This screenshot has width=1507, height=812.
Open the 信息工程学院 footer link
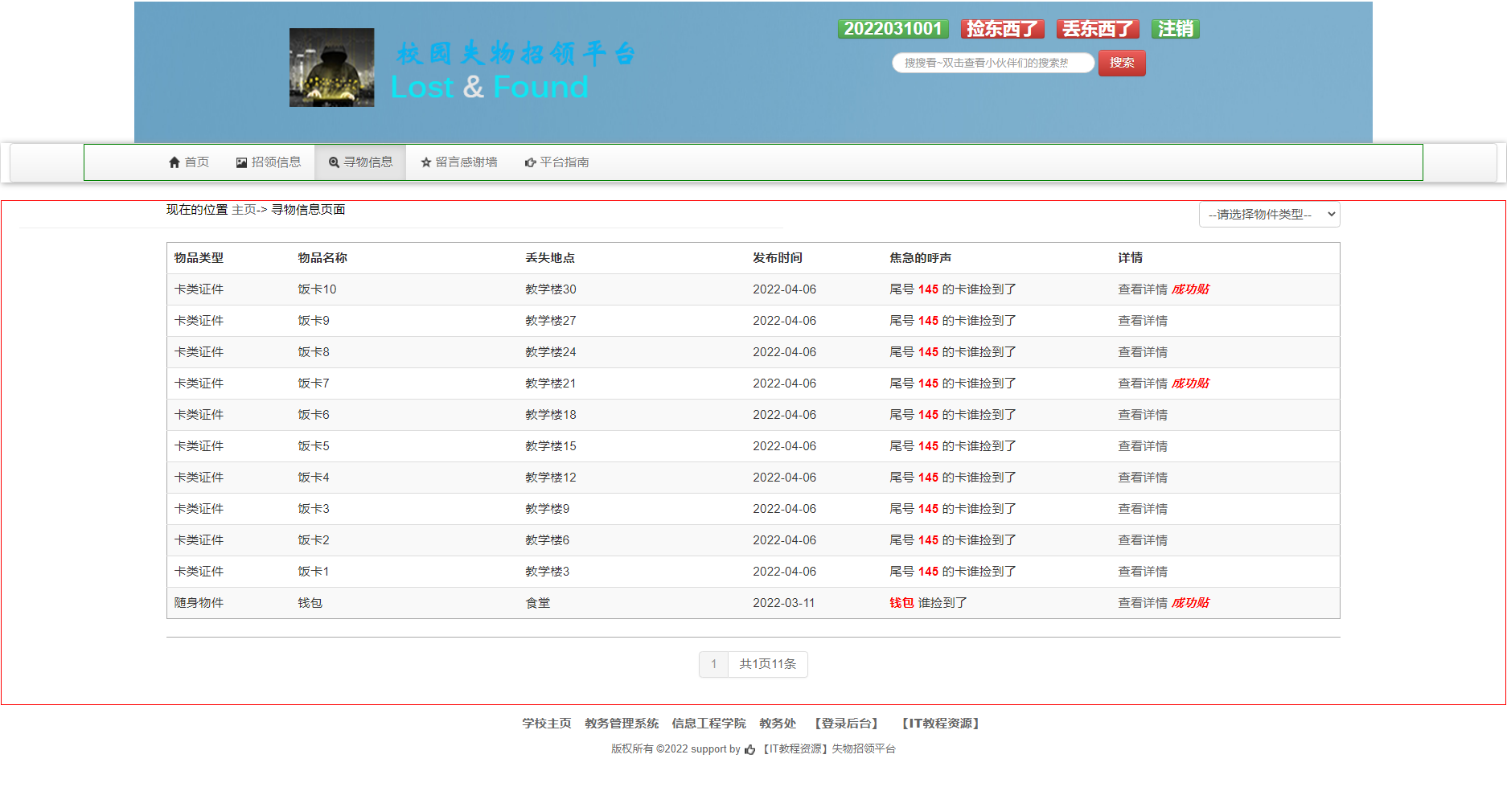coord(708,724)
